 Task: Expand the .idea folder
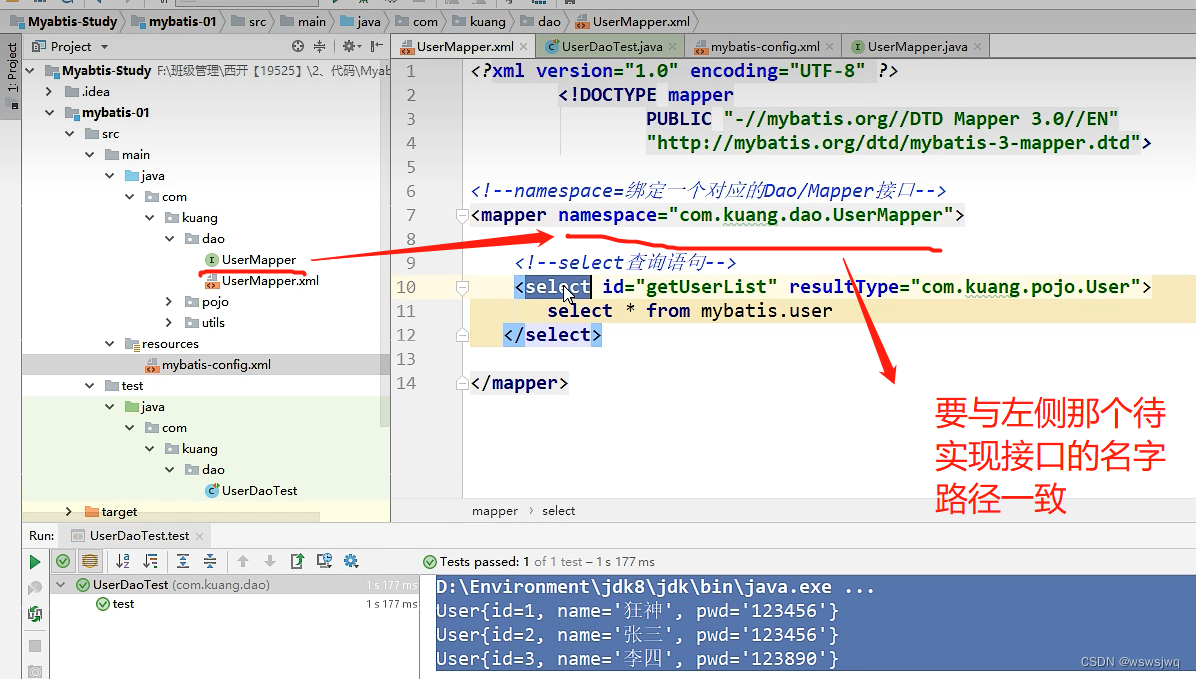click(50, 92)
